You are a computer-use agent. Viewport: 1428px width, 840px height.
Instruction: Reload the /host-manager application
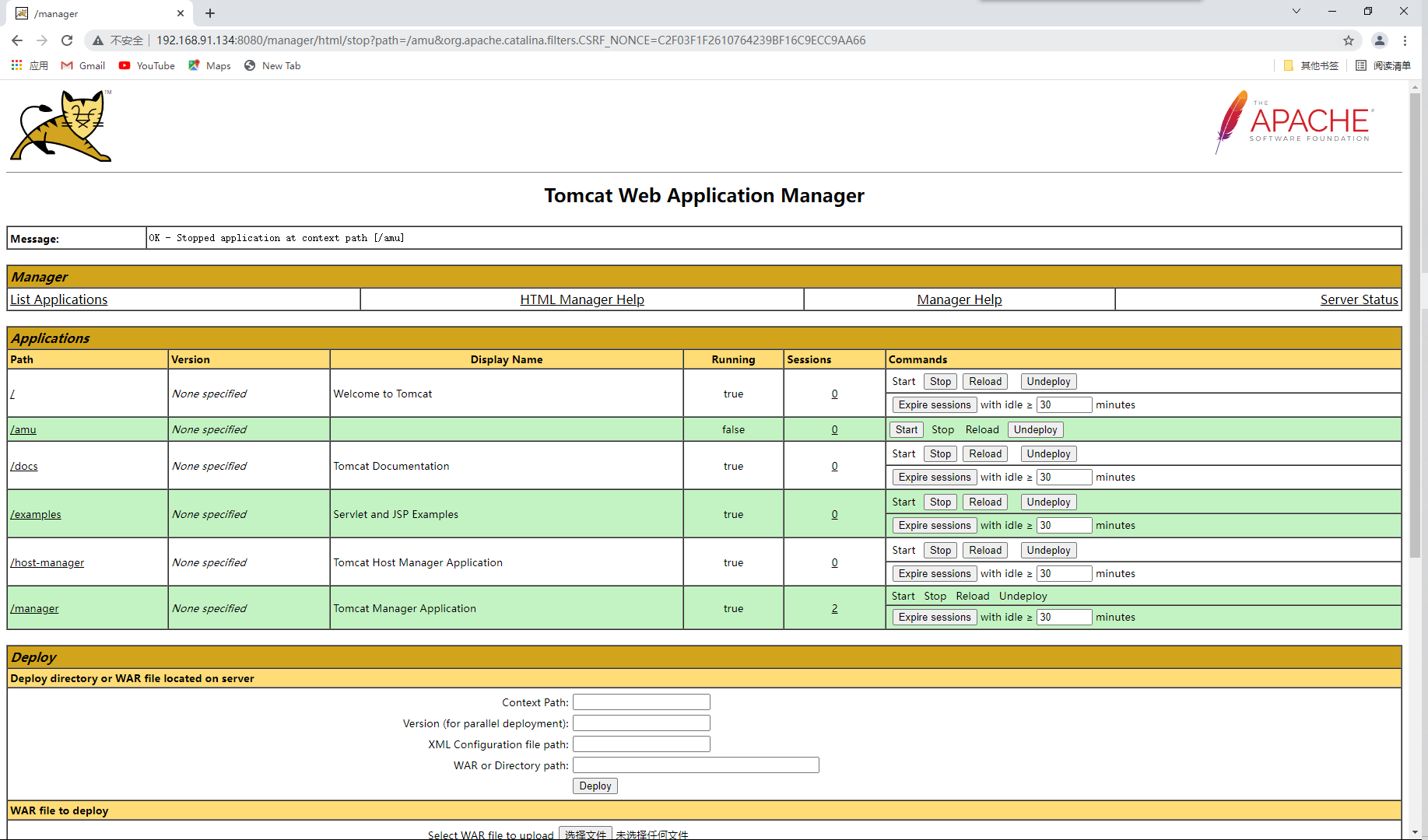click(985, 550)
